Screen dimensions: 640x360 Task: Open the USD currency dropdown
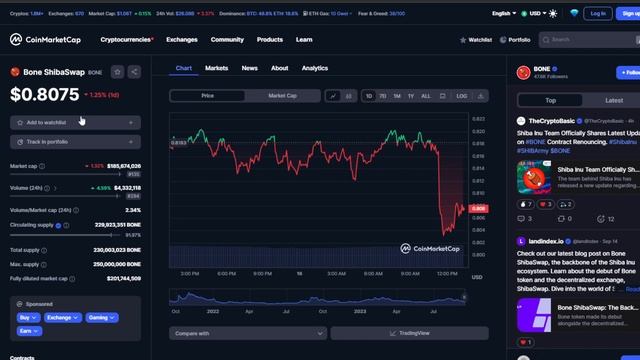[x=534, y=13]
